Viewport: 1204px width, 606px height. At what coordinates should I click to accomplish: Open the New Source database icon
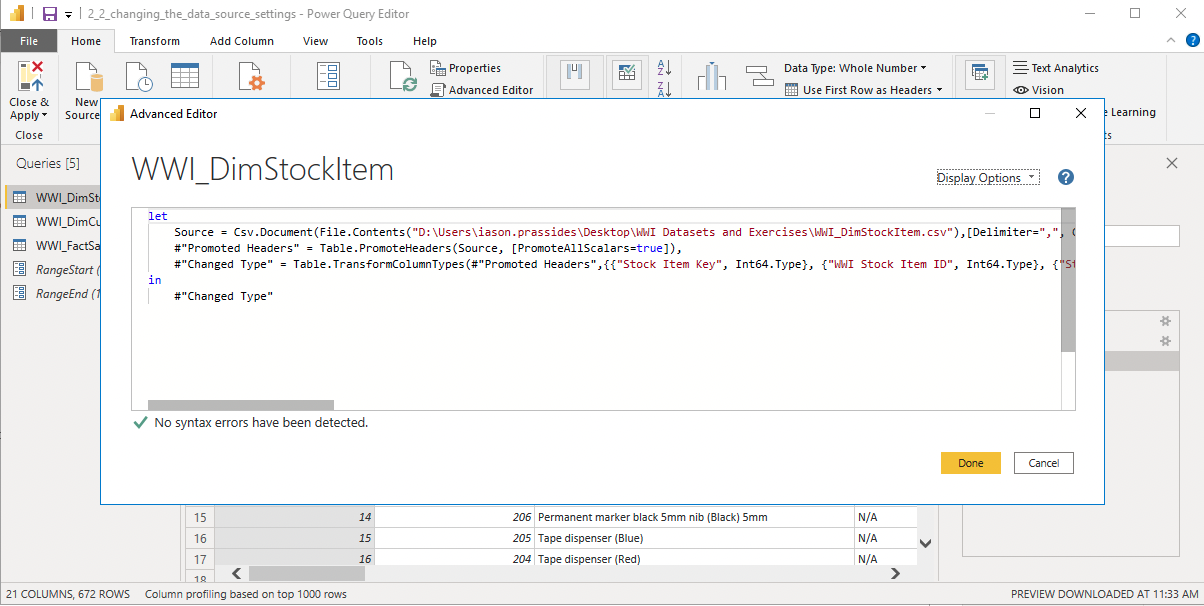pyautogui.click(x=91, y=76)
